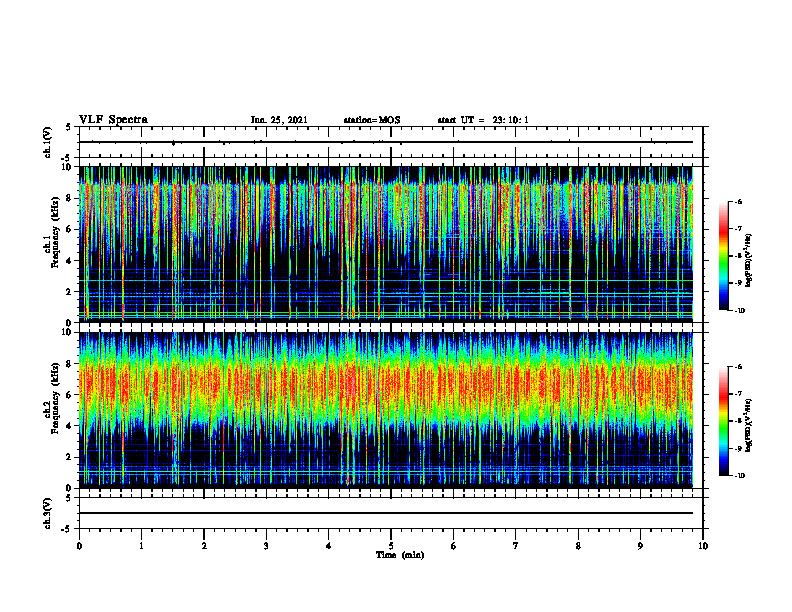Click the 'station=MOS' label
Image resolution: width=792 pixels, height=612 pixels.
[x=372, y=120]
